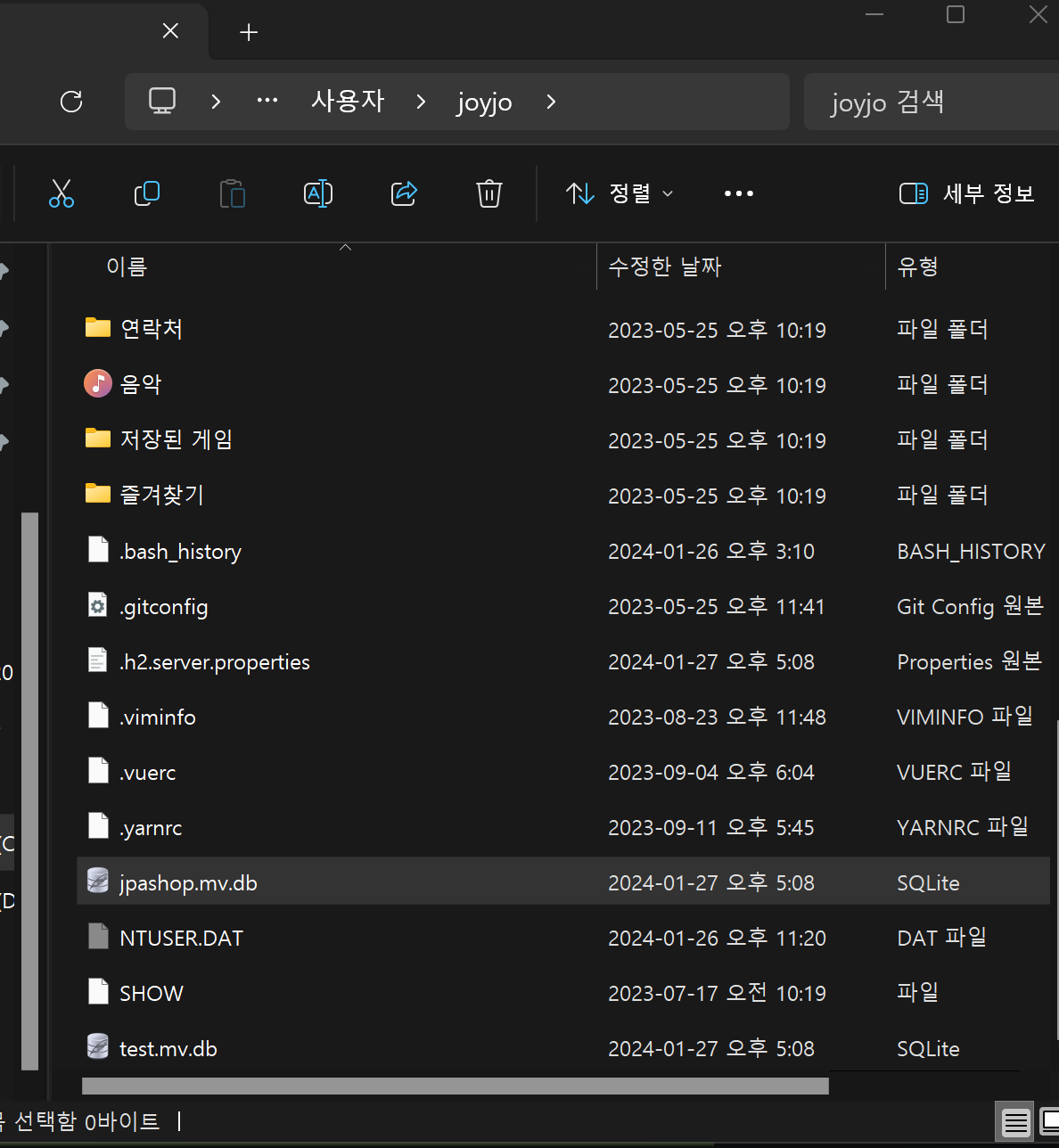Click the joyjo 검색 search box
This screenshot has width=1059, height=1148.
pyautogui.click(x=932, y=102)
